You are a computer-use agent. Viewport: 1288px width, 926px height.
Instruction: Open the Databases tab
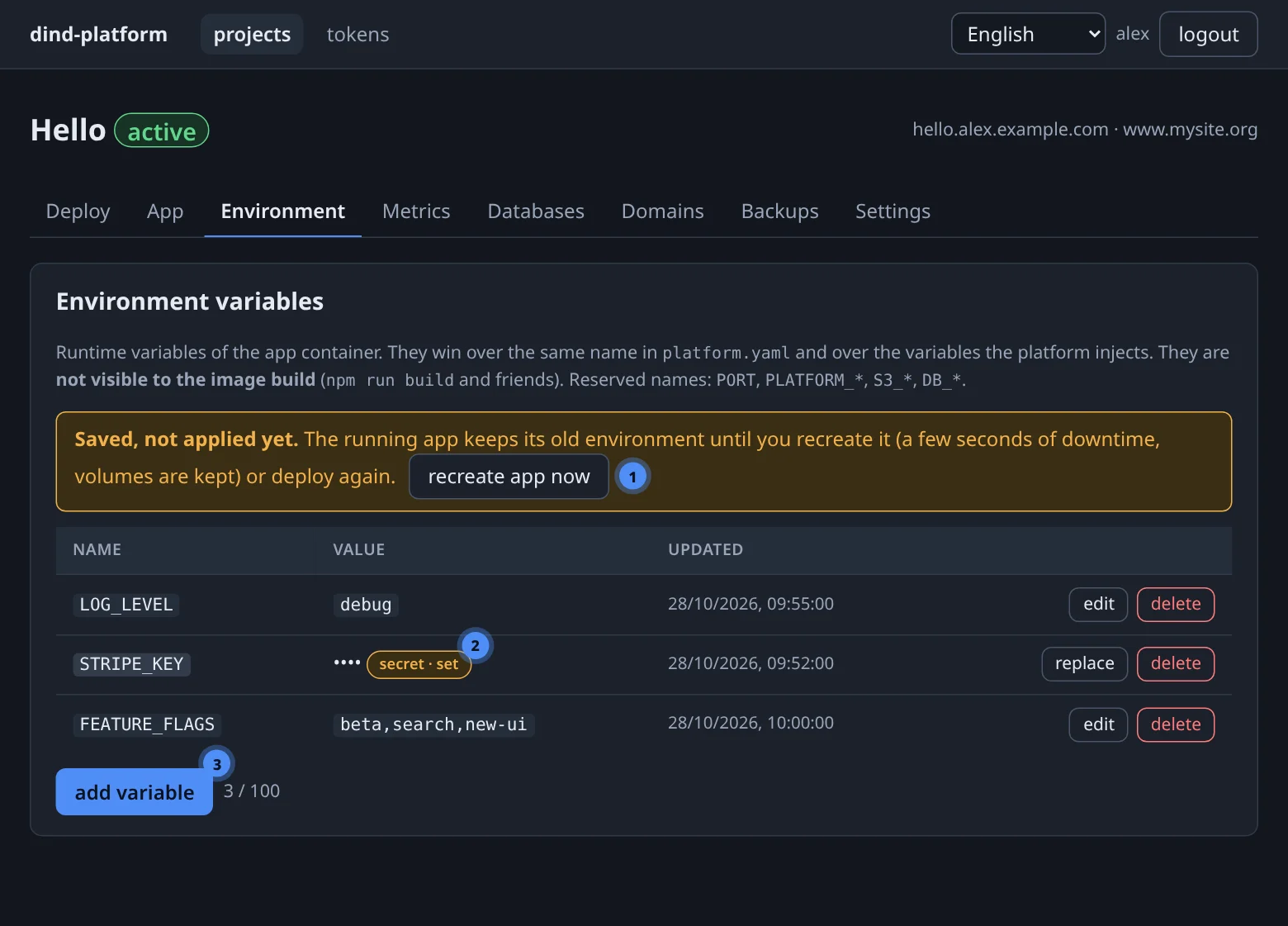[536, 211]
